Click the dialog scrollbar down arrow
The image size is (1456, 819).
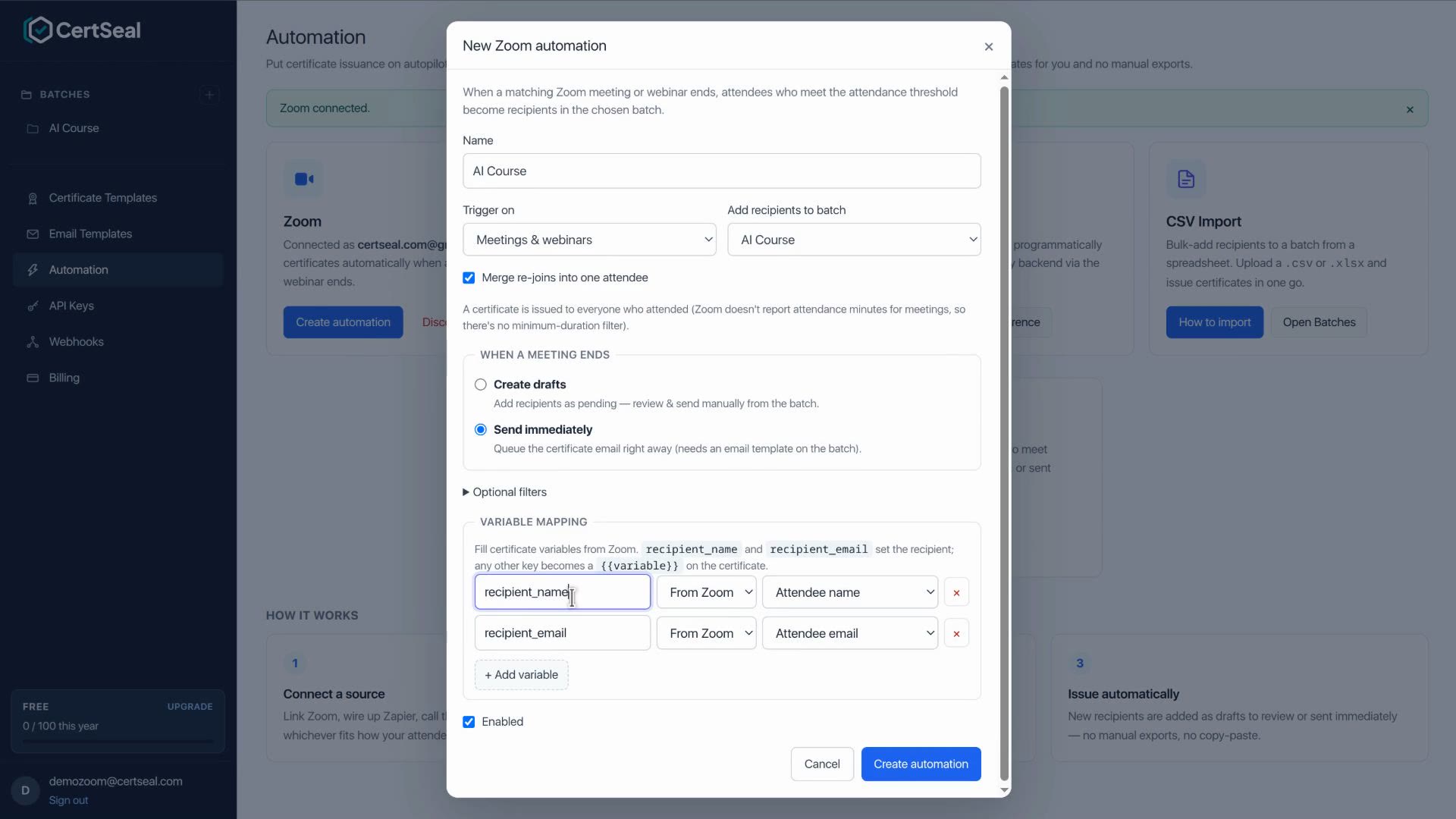click(1004, 790)
